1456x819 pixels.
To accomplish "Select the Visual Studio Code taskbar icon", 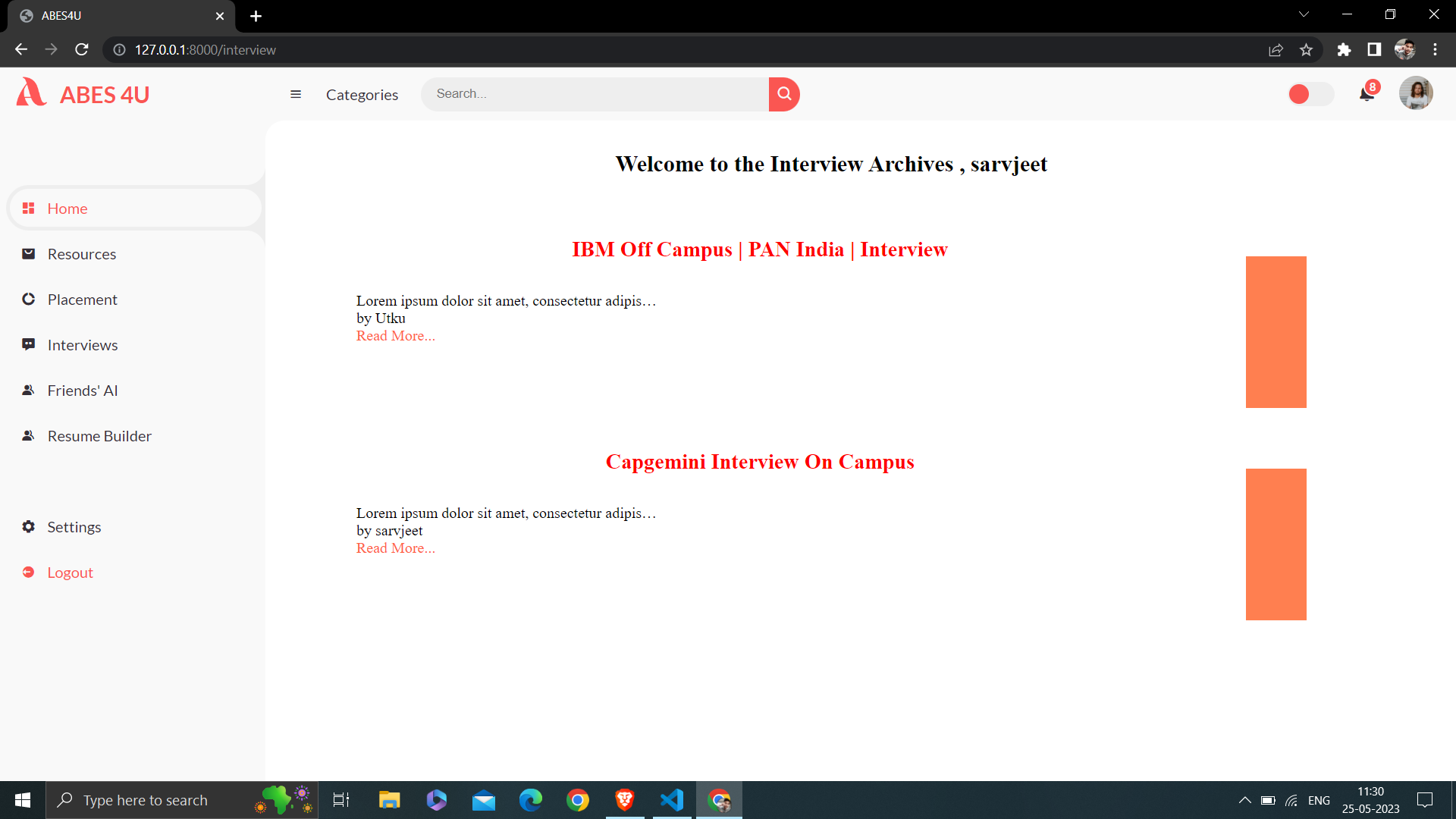I will coord(674,799).
